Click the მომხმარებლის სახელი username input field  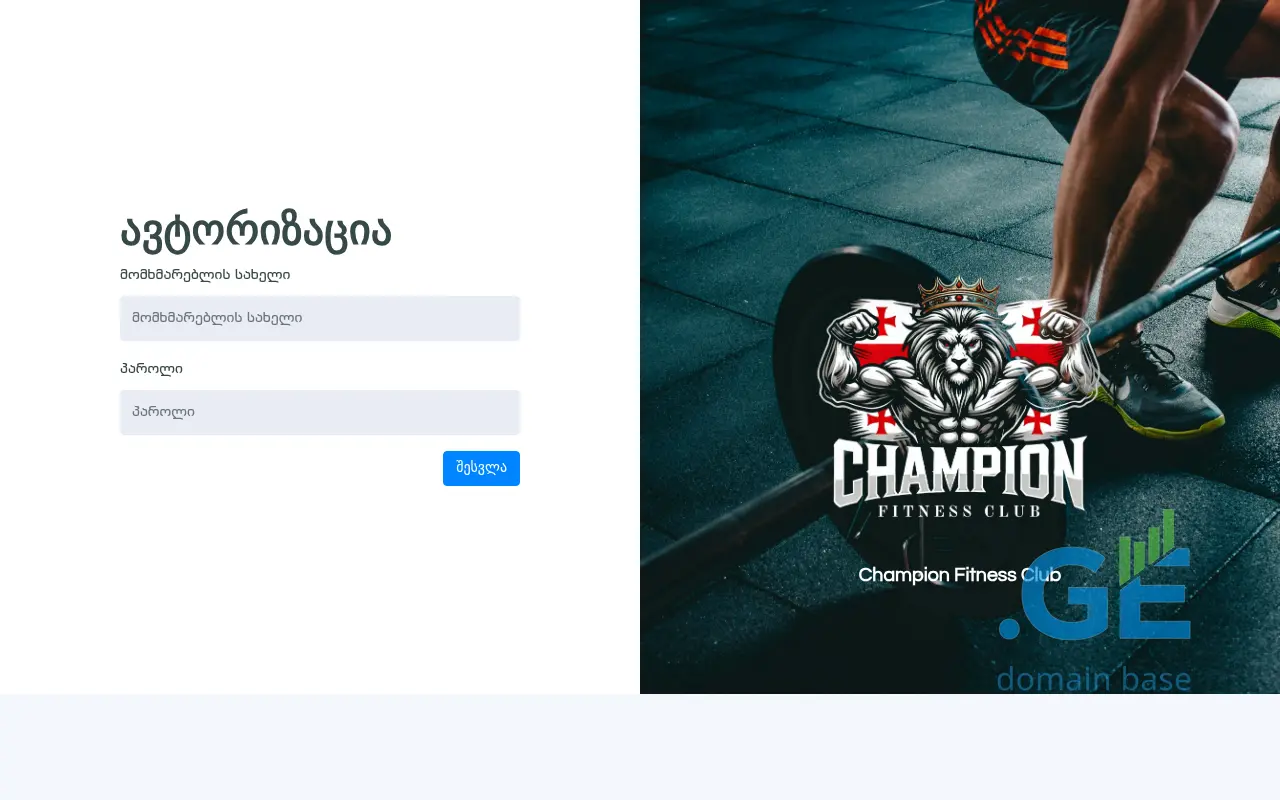pos(320,318)
